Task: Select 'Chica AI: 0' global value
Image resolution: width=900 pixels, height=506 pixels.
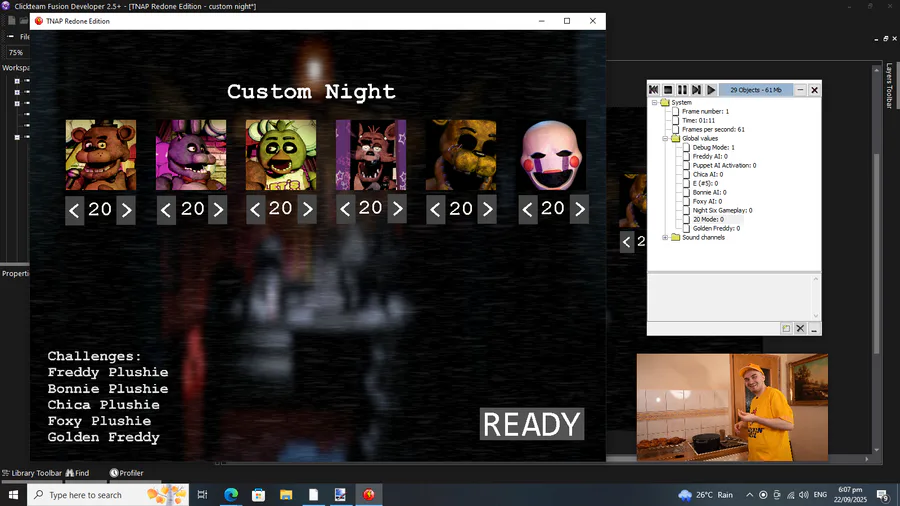Action: [708, 174]
